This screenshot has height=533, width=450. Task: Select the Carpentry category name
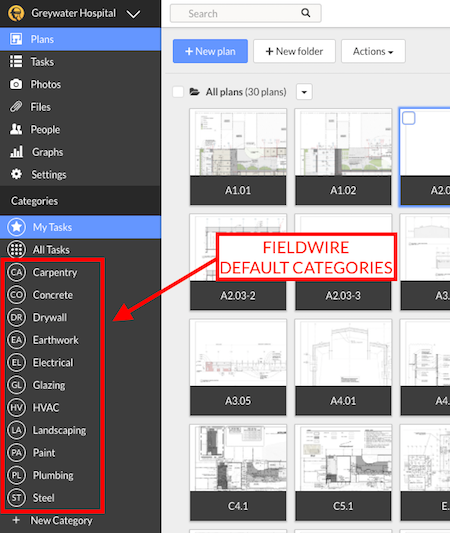[55, 273]
